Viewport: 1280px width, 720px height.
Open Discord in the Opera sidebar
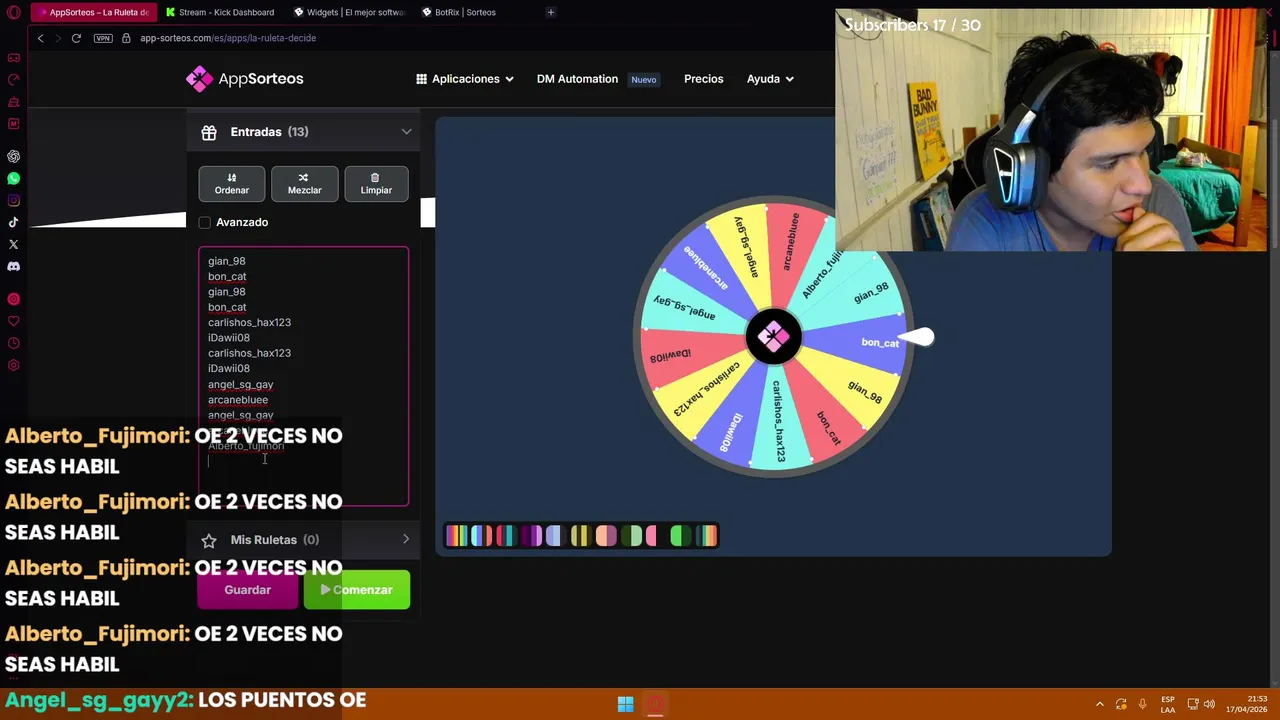click(x=13, y=266)
